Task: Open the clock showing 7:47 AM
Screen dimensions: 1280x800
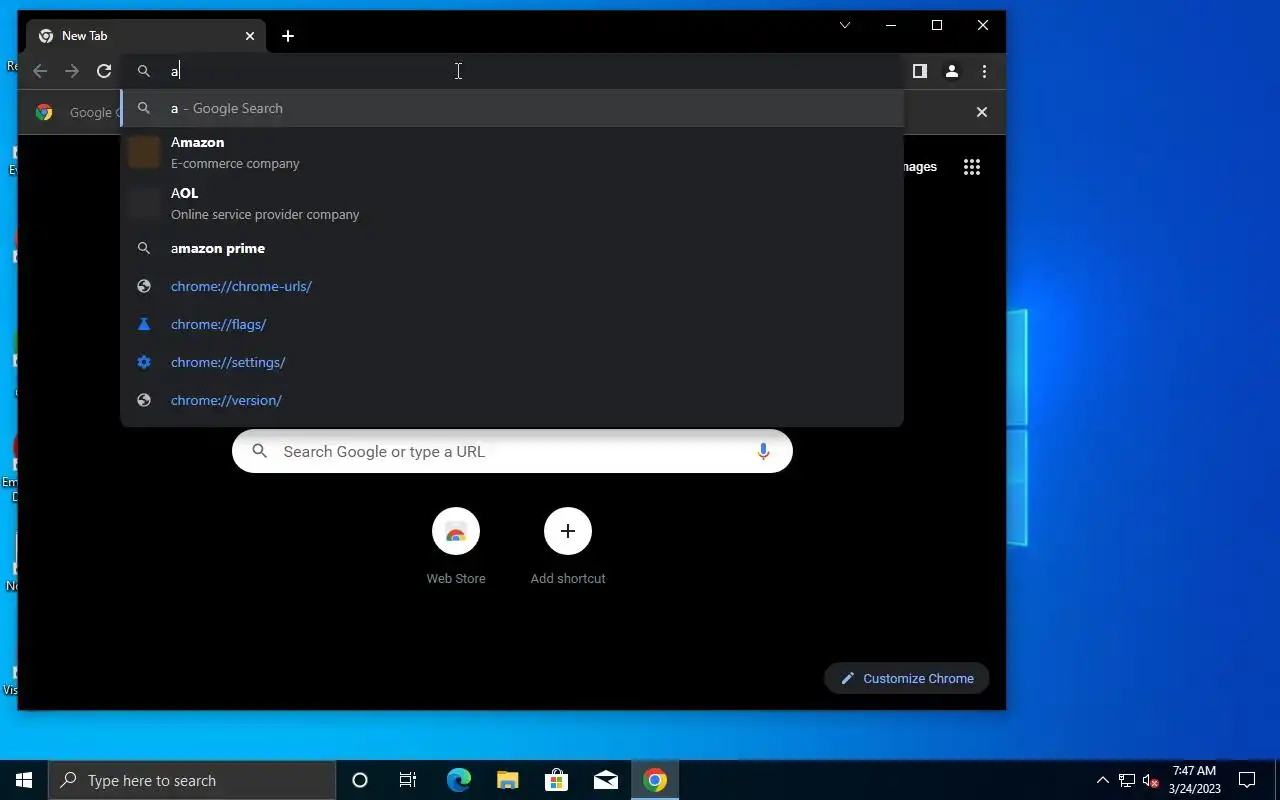Action: pos(1194,780)
